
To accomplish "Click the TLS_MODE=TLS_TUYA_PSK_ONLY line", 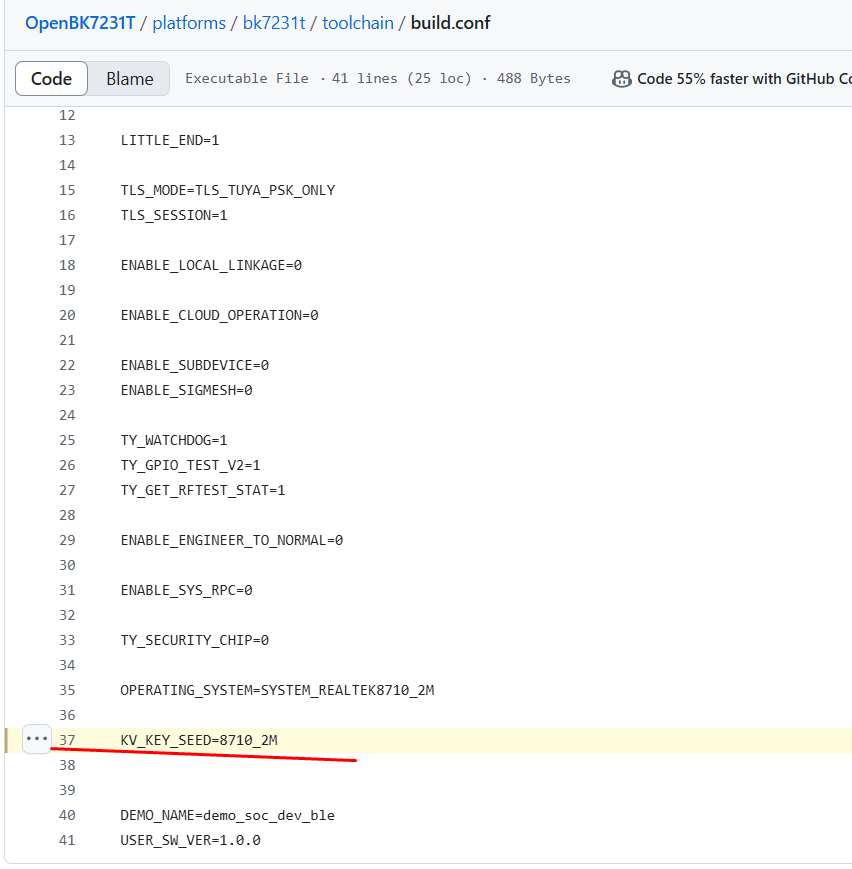I will click(x=228, y=190).
